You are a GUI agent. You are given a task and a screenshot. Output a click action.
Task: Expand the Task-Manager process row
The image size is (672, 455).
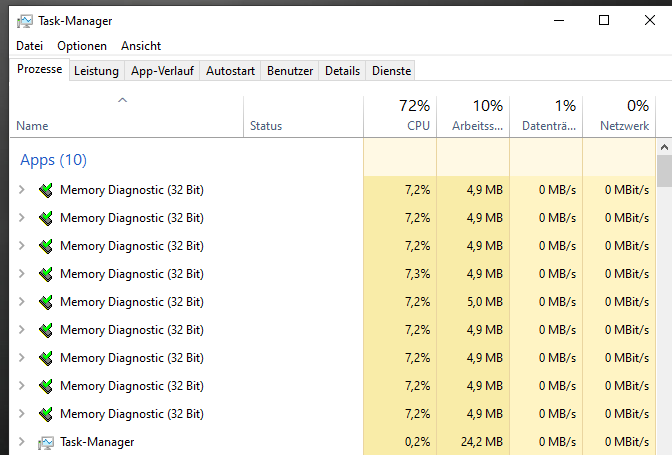coord(21,442)
